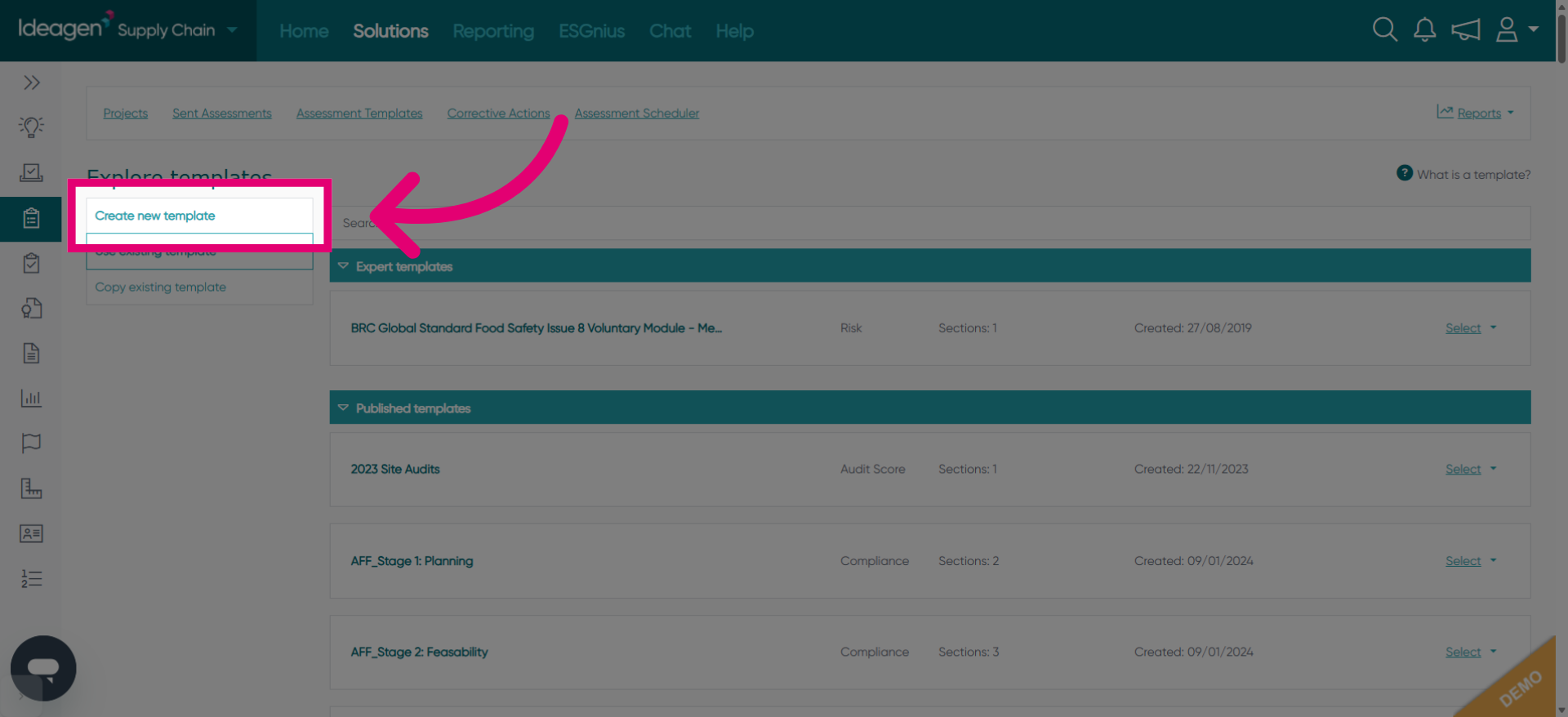The image size is (1568, 717).
Task: Click the Reports chart icon
Action: pyautogui.click(x=1445, y=112)
